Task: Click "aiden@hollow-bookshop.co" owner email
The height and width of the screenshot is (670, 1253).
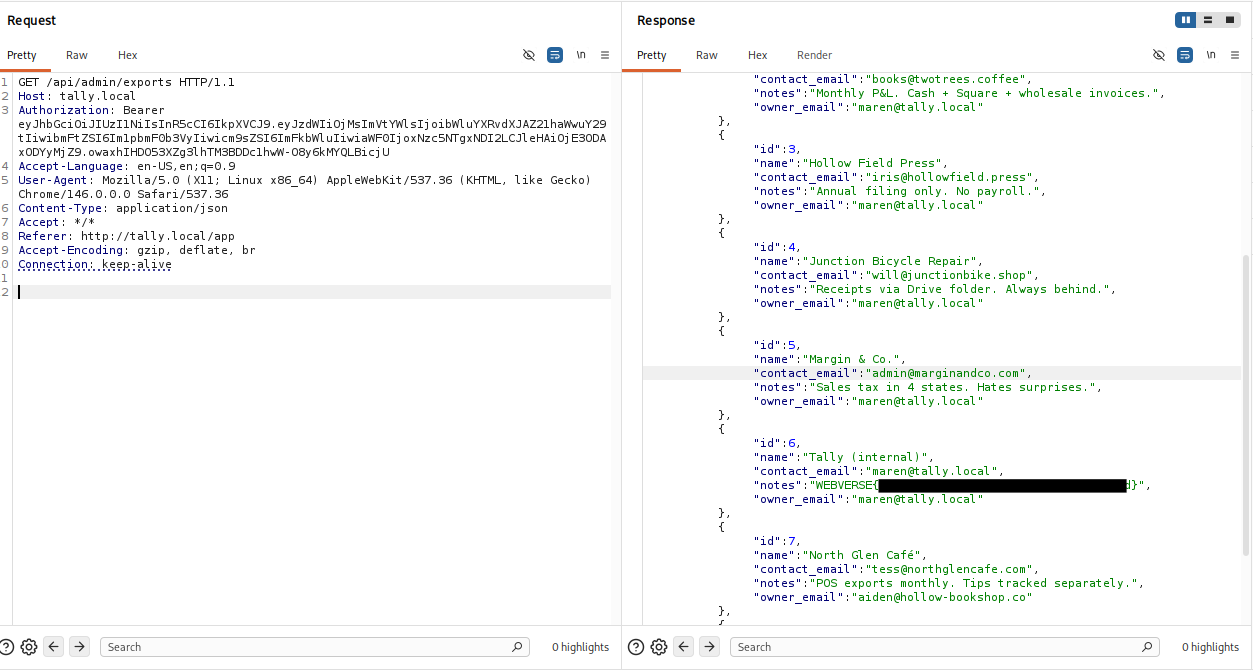Action: (940, 597)
